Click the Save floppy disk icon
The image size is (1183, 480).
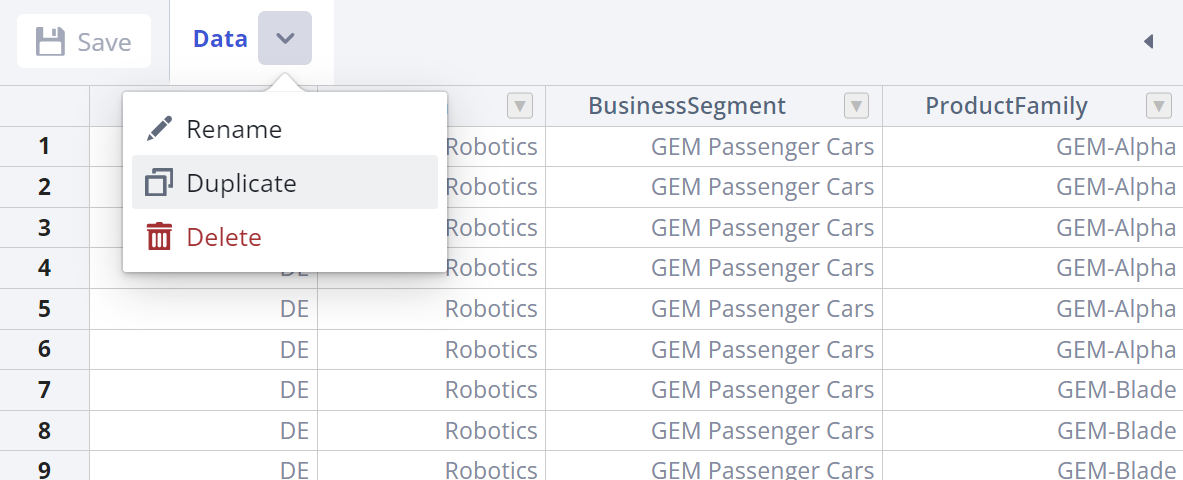click(50, 42)
